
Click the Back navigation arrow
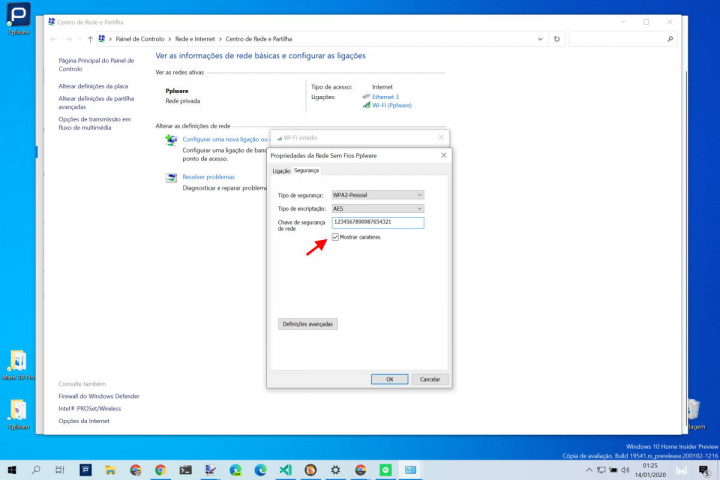53,39
